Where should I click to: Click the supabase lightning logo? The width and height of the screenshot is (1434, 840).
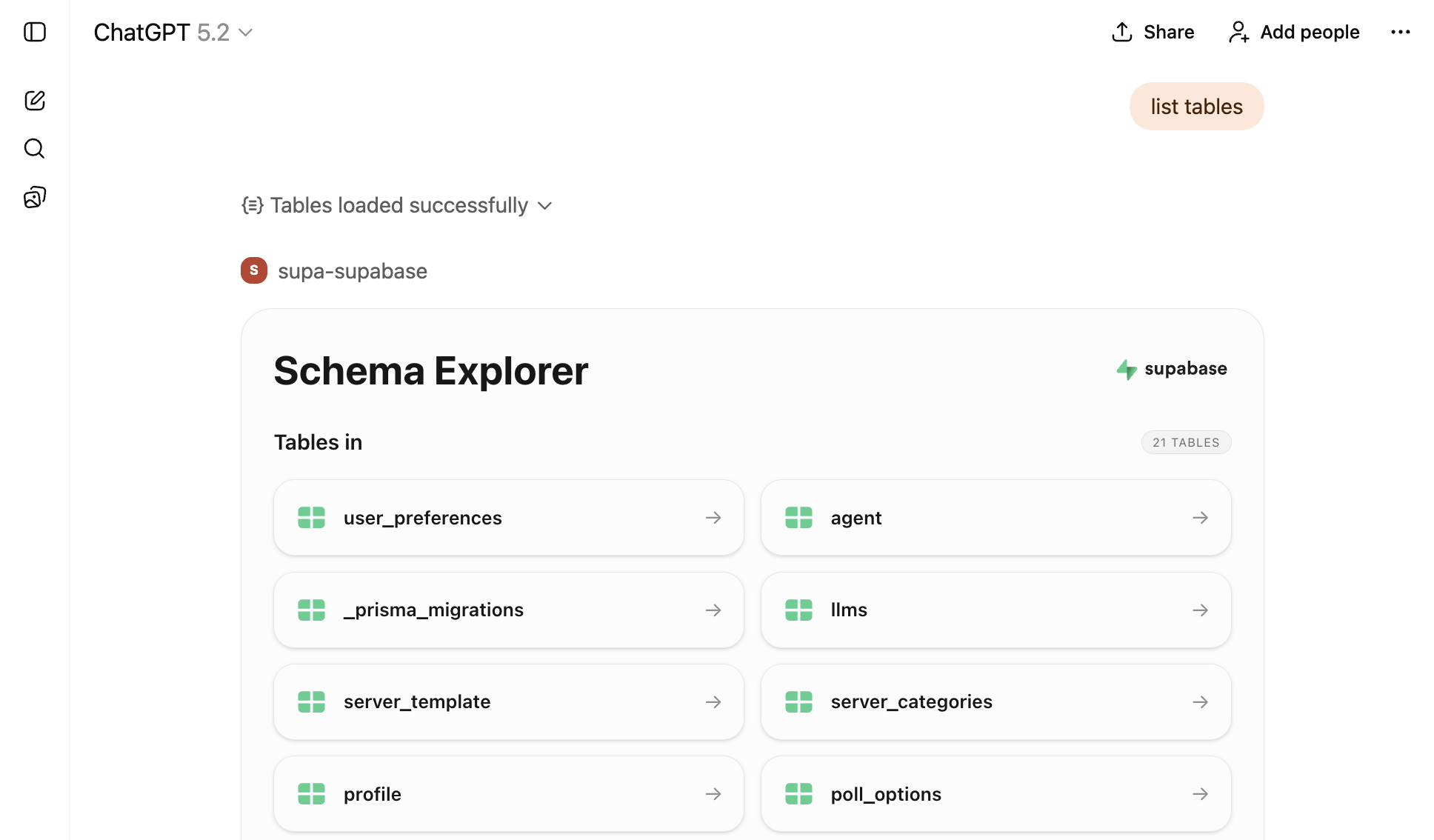tap(1127, 369)
